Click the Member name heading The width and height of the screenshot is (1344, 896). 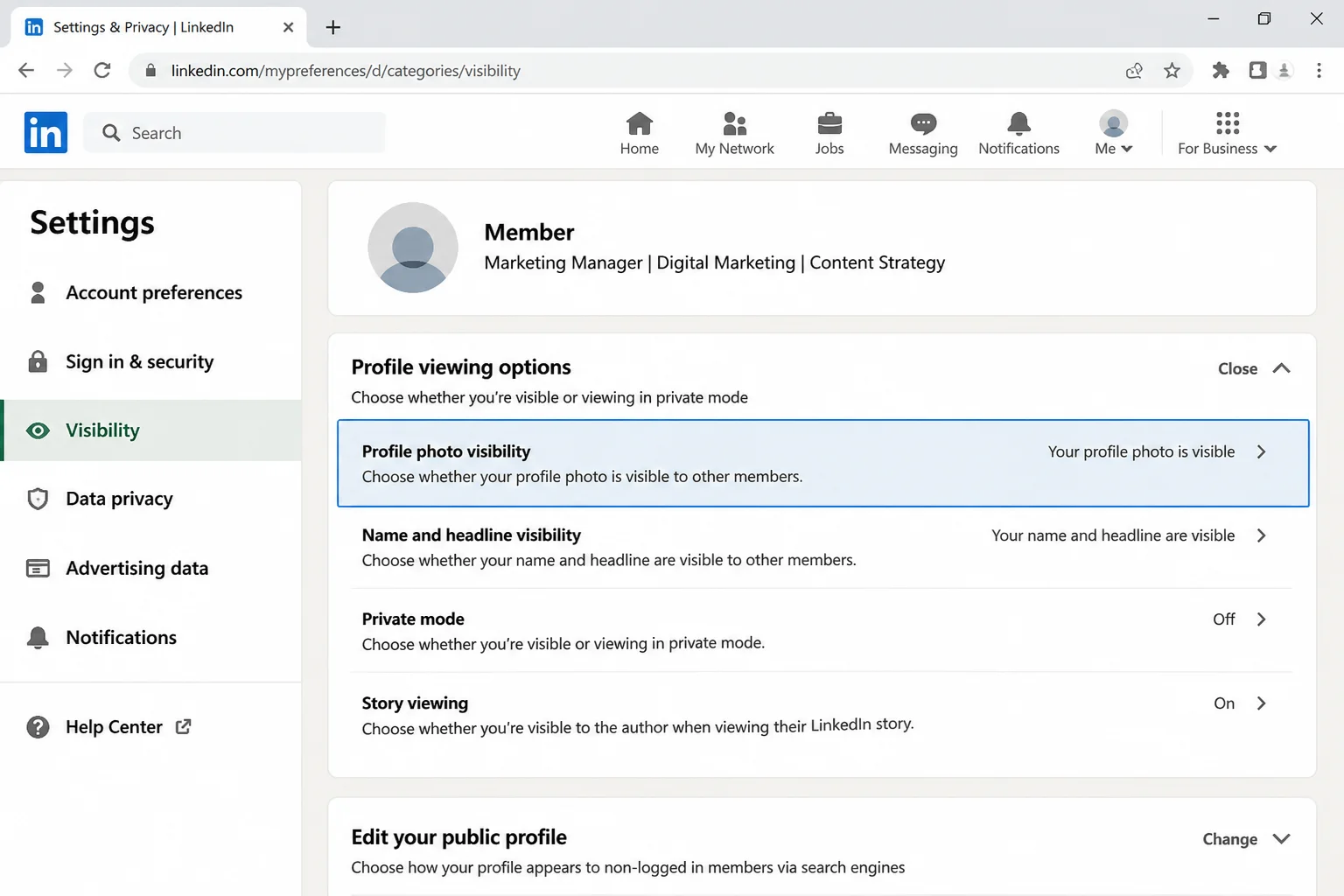click(529, 232)
